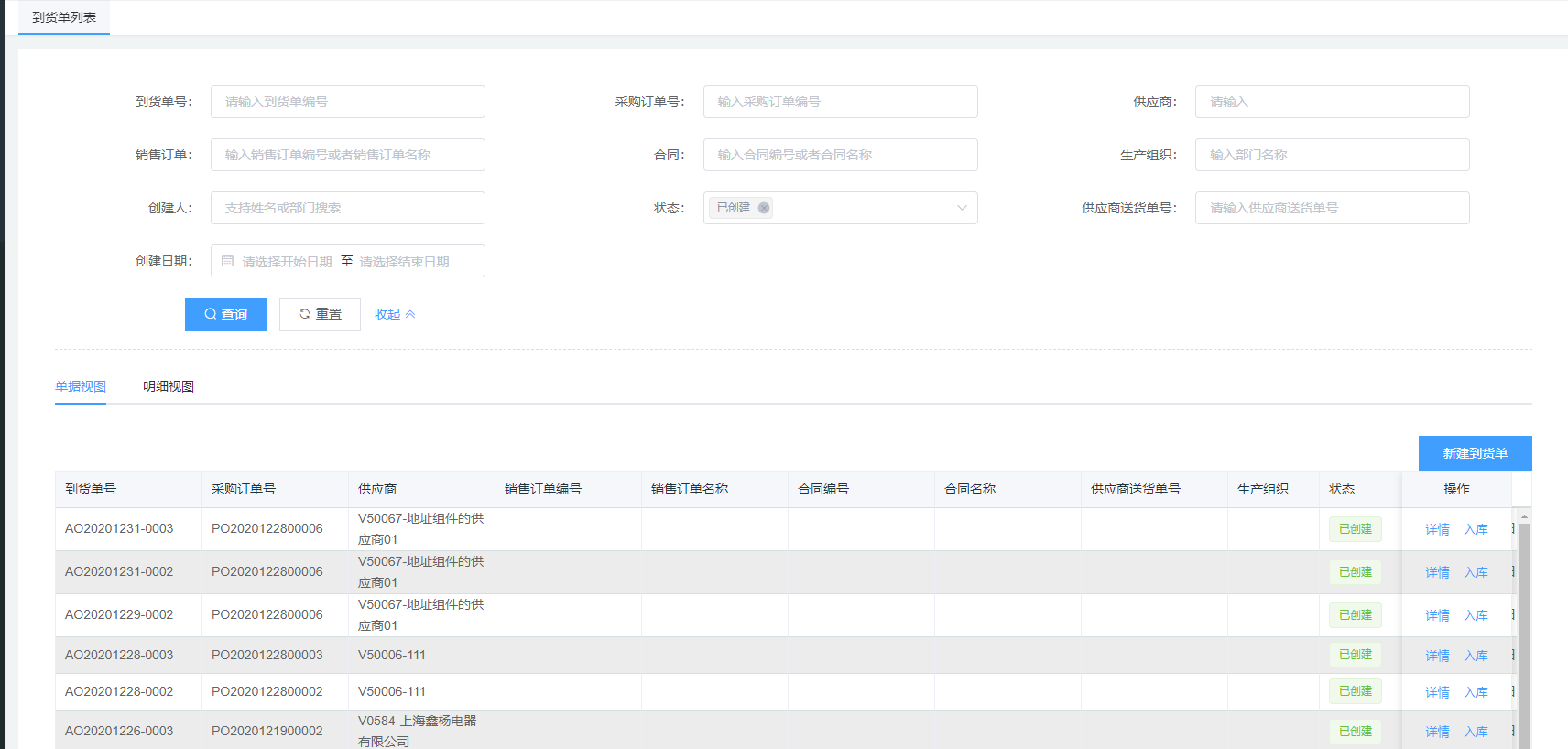This screenshot has height=749, width=1568.
Task: Click the scrollbar up arrow in table
Action: 1524,517
